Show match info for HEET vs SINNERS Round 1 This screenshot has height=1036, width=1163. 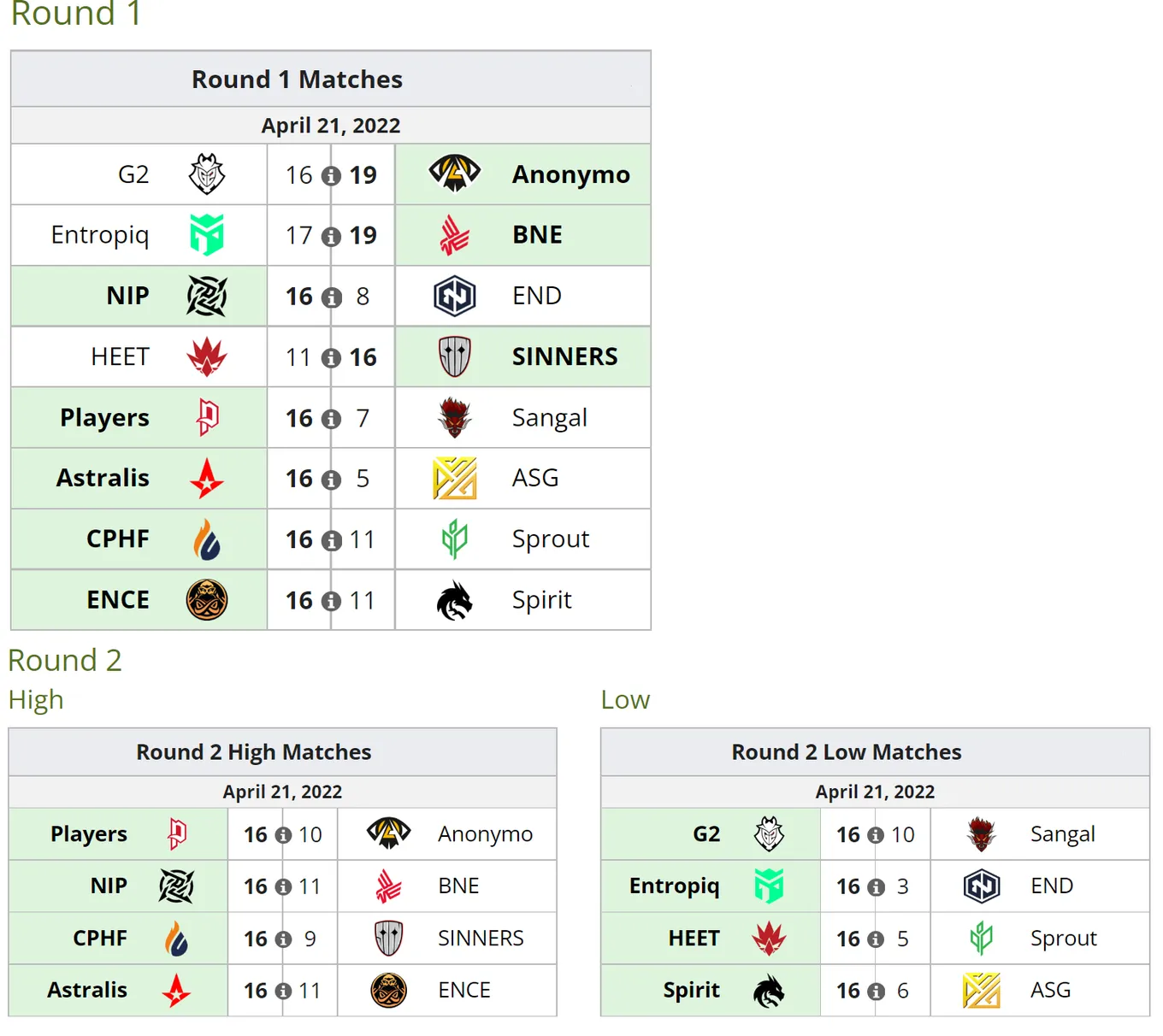pyautogui.click(x=331, y=357)
